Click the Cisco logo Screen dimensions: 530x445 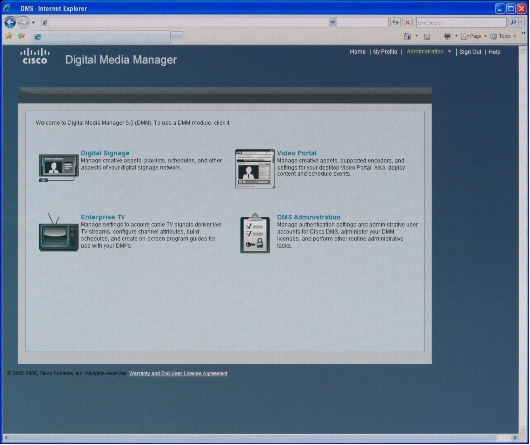(35, 56)
